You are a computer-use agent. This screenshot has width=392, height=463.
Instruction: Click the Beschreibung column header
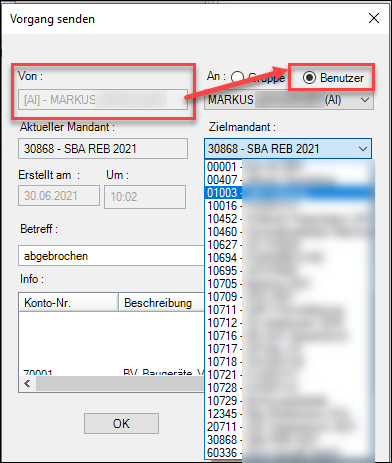(x=161, y=303)
